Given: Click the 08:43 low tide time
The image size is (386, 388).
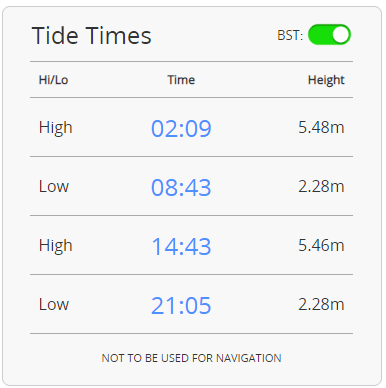Looking at the screenshot, I should tap(181, 187).
